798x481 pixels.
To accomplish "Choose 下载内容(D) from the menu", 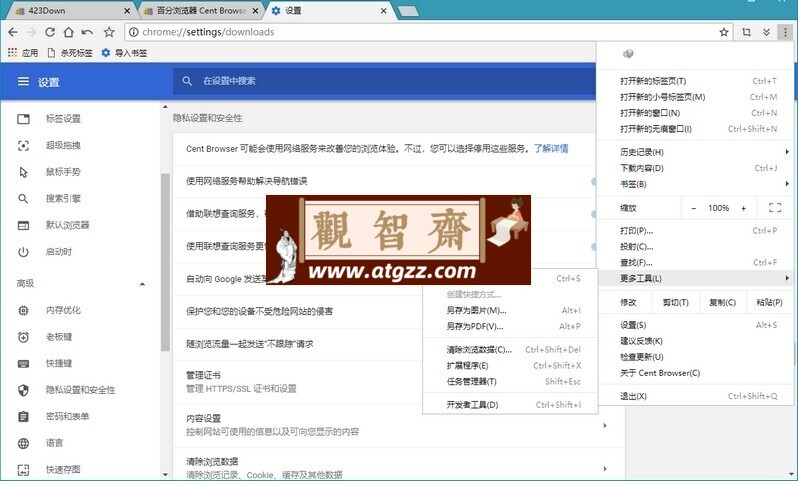I will click(695, 168).
